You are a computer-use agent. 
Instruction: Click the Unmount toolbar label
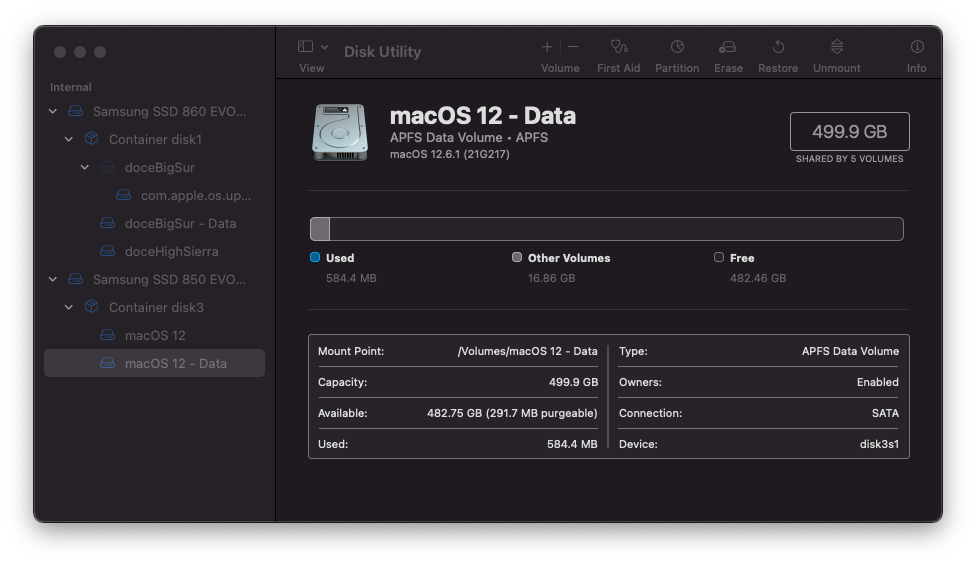click(x=837, y=68)
